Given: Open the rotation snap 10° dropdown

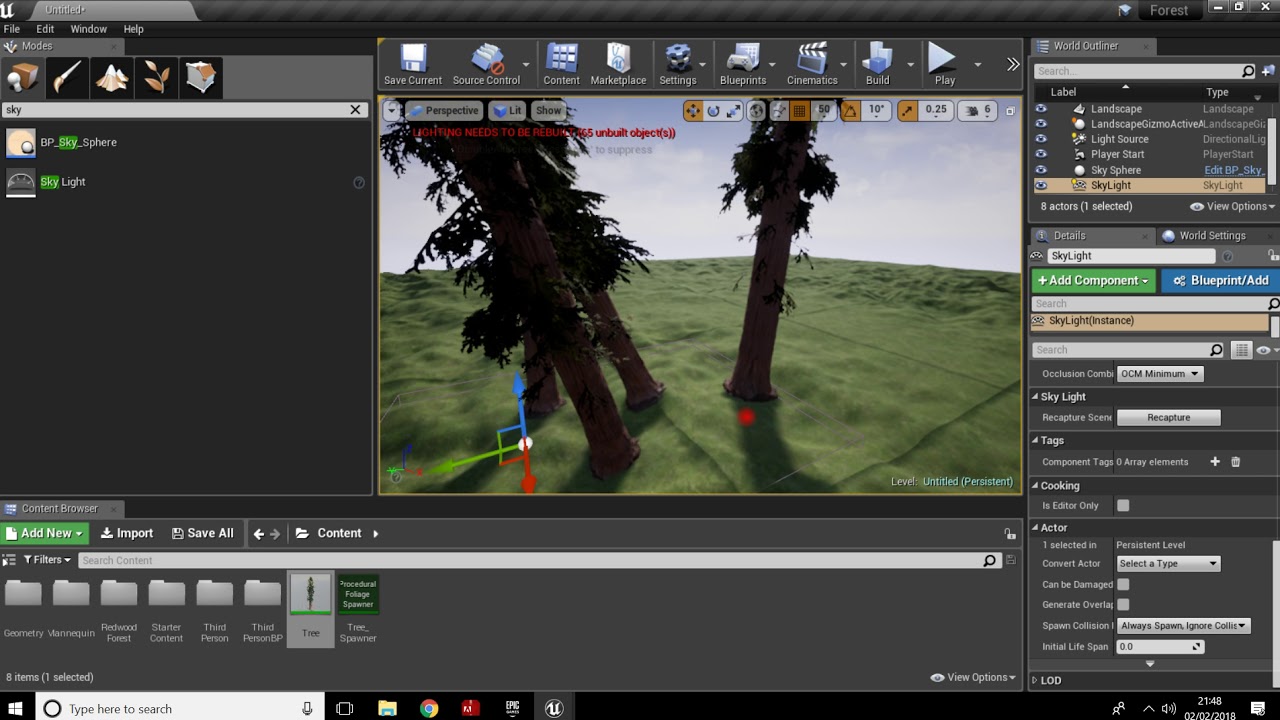Looking at the screenshot, I should 876,111.
